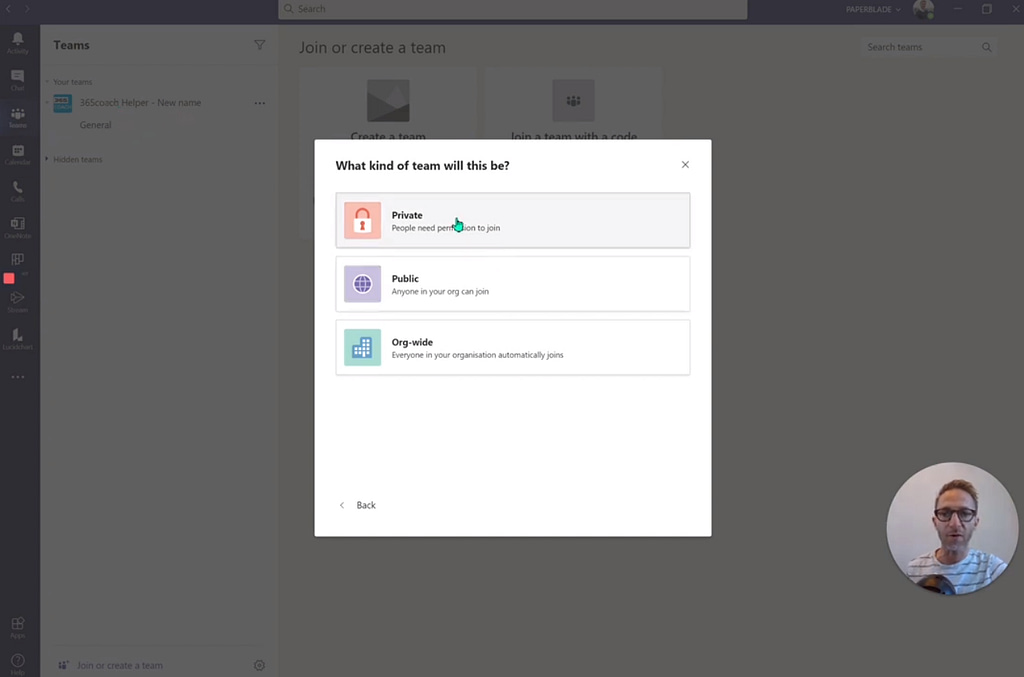
Task: Pick the Org-wide team option
Action: tap(512, 347)
